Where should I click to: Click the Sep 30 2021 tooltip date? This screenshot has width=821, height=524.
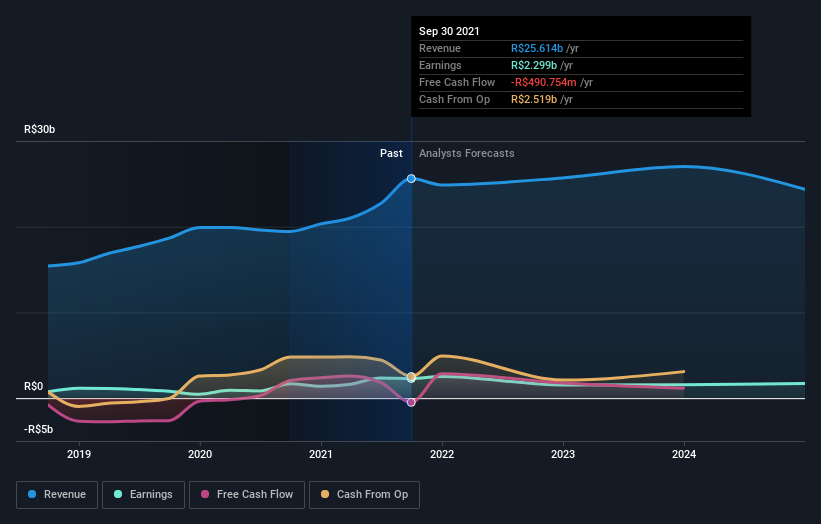449,31
